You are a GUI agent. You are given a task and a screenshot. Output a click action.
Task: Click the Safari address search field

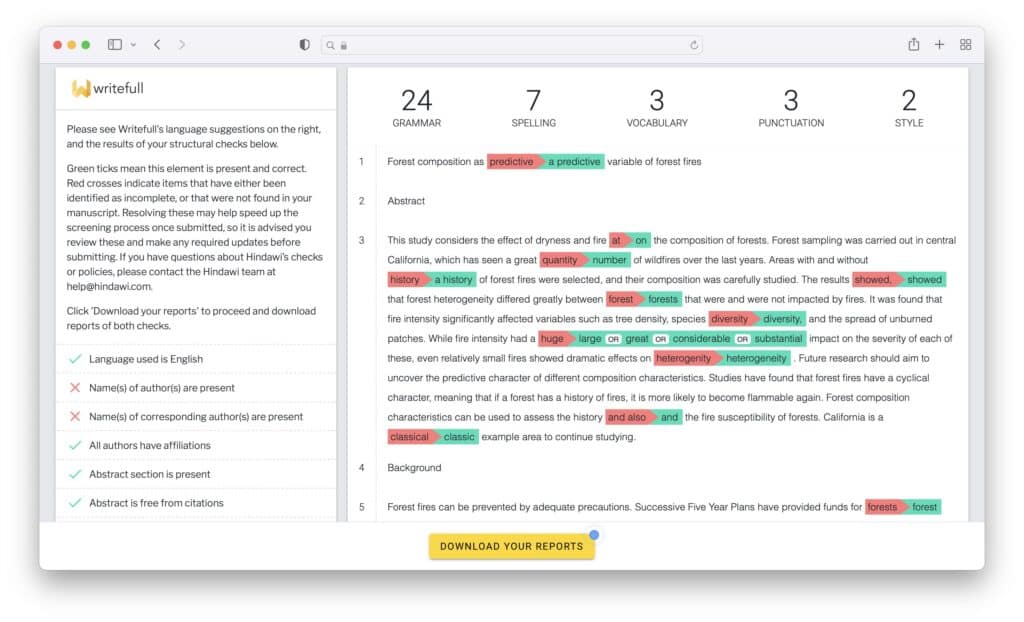[x=512, y=44]
